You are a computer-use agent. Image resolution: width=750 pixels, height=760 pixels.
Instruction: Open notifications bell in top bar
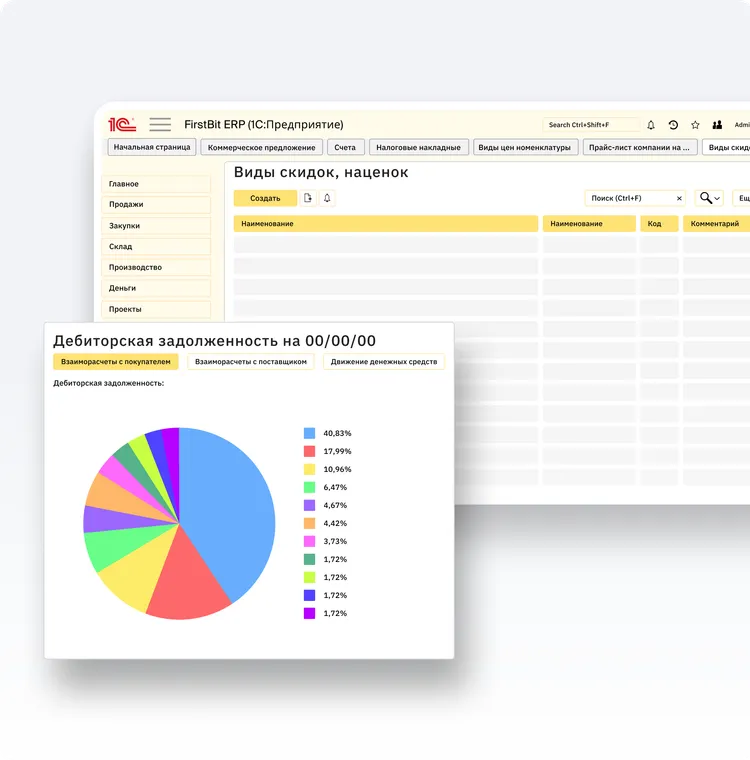[651, 125]
